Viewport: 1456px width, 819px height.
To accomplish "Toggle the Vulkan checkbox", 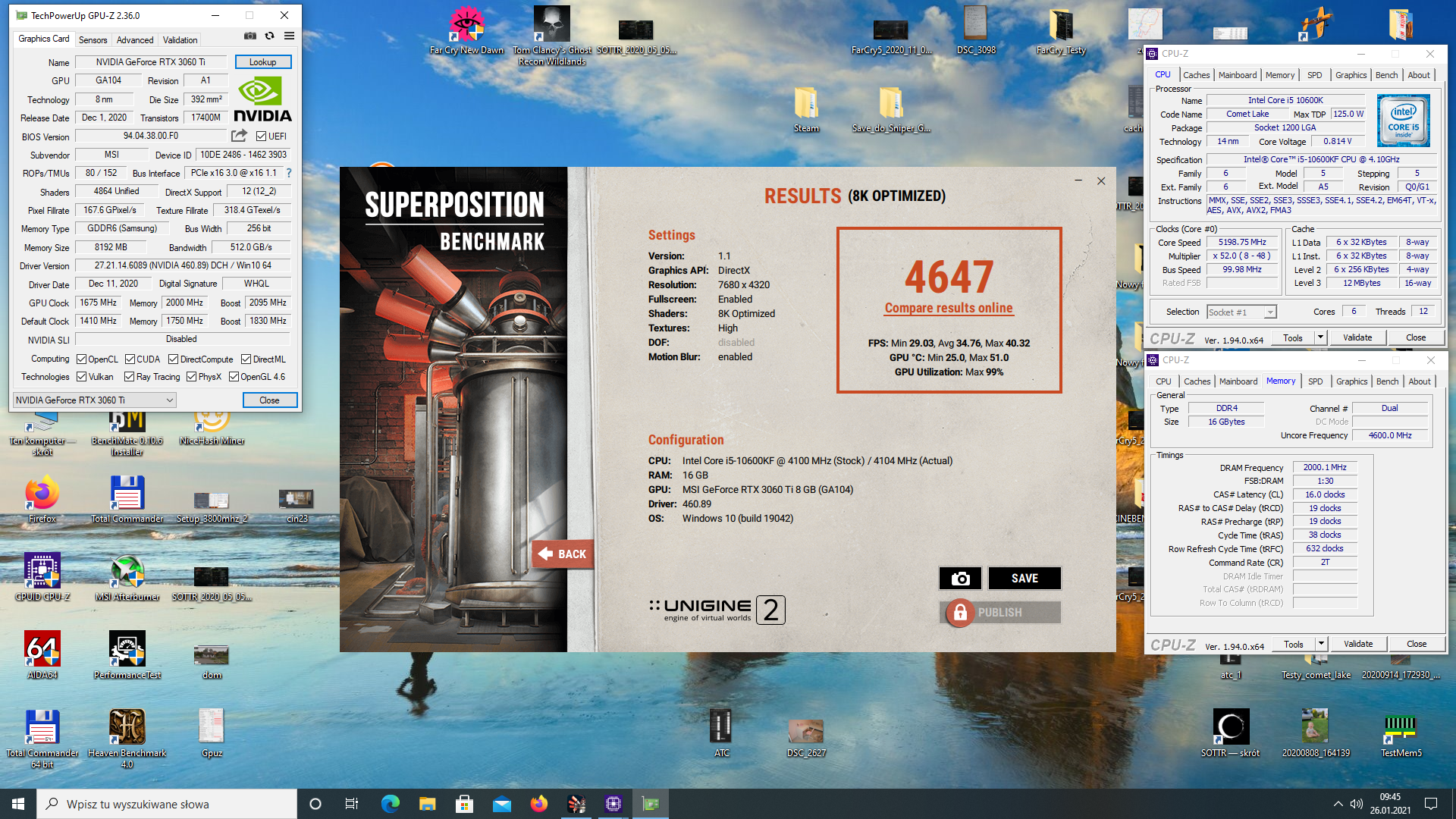I will [x=82, y=377].
